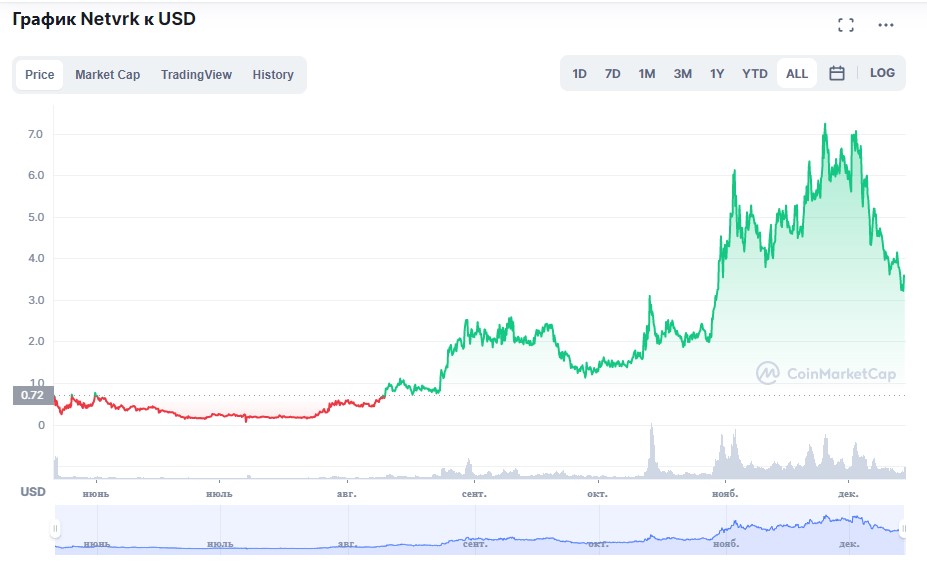Click the mini overview chart navigator
Image resolution: width=927 pixels, height=564 pixels.
point(480,529)
